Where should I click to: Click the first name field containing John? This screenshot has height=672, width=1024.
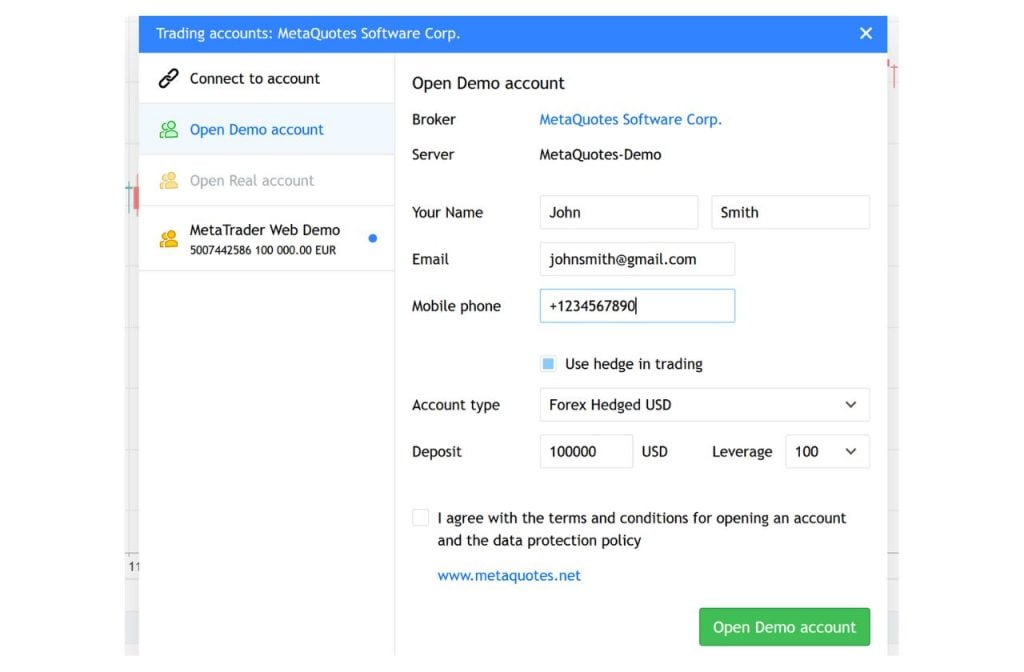click(618, 212)
